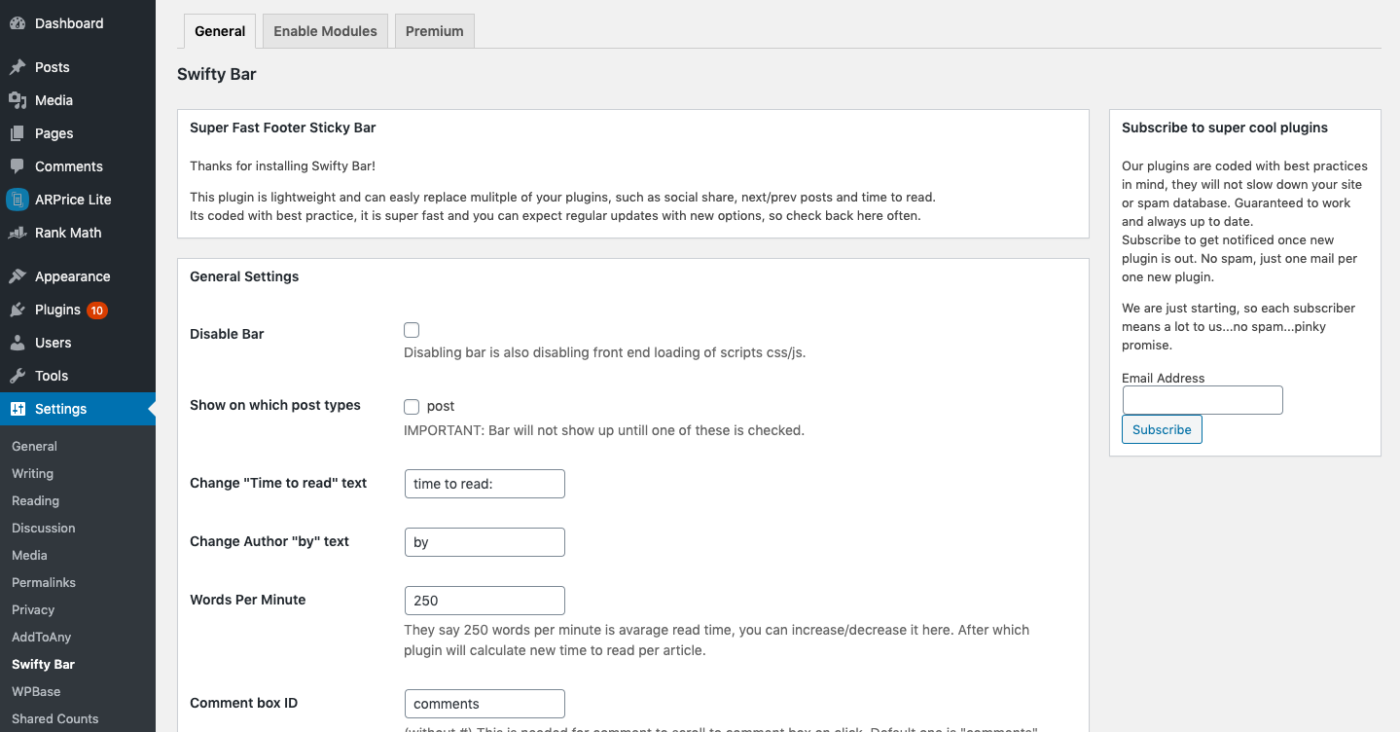
Task: Open Media settings submenu link
Action: 29,555
